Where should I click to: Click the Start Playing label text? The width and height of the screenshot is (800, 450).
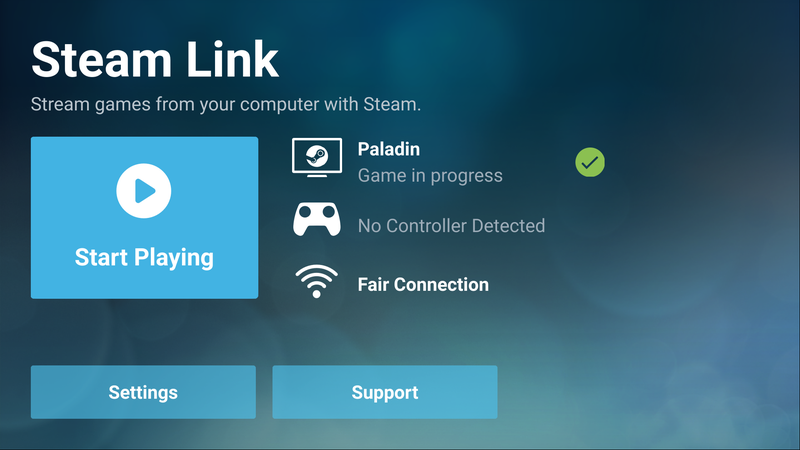tap(144, 258)
